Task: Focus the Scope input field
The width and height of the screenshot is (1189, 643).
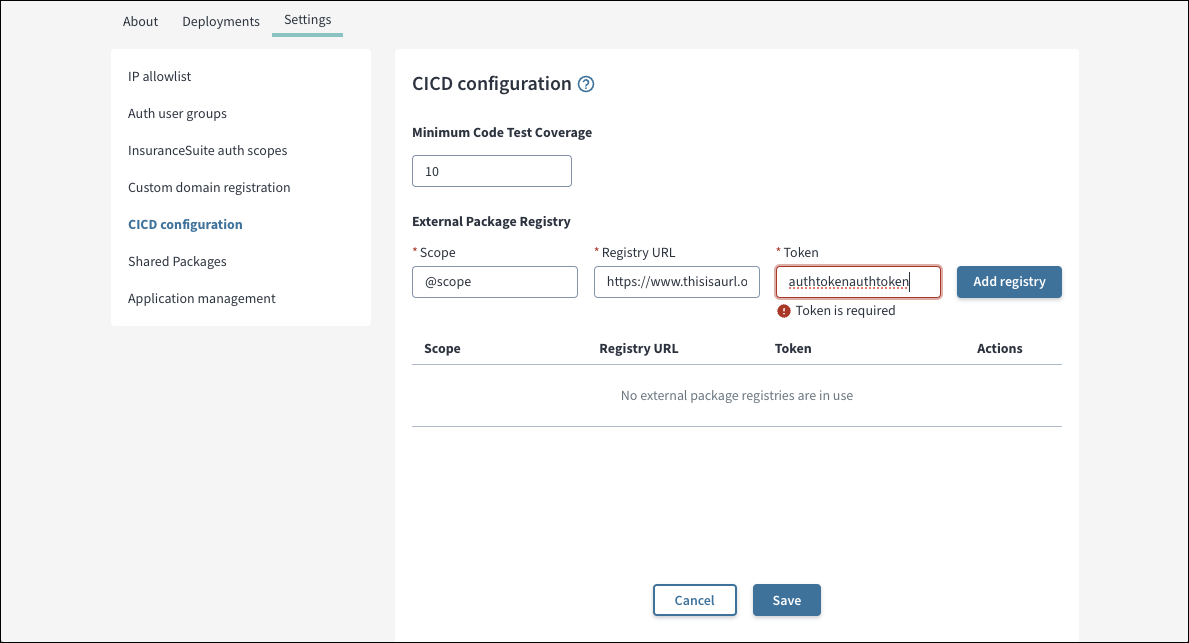Action: [x=494, y=282]
